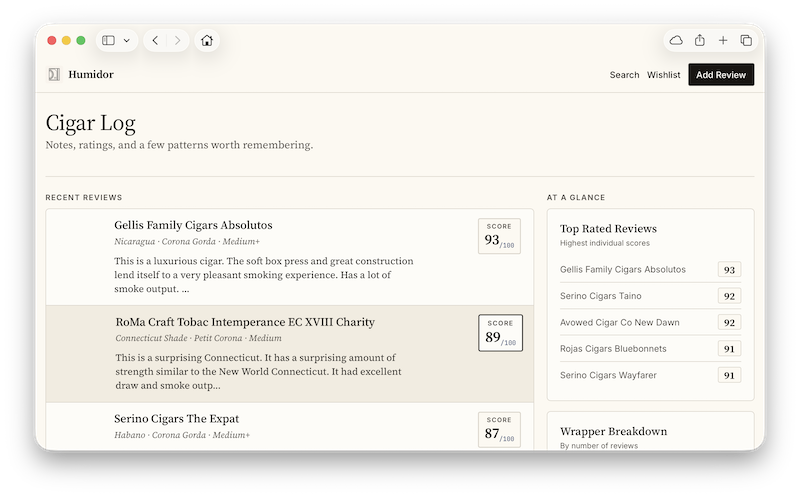Click 'Highest individual scores' subtitle

pos(605,243)
